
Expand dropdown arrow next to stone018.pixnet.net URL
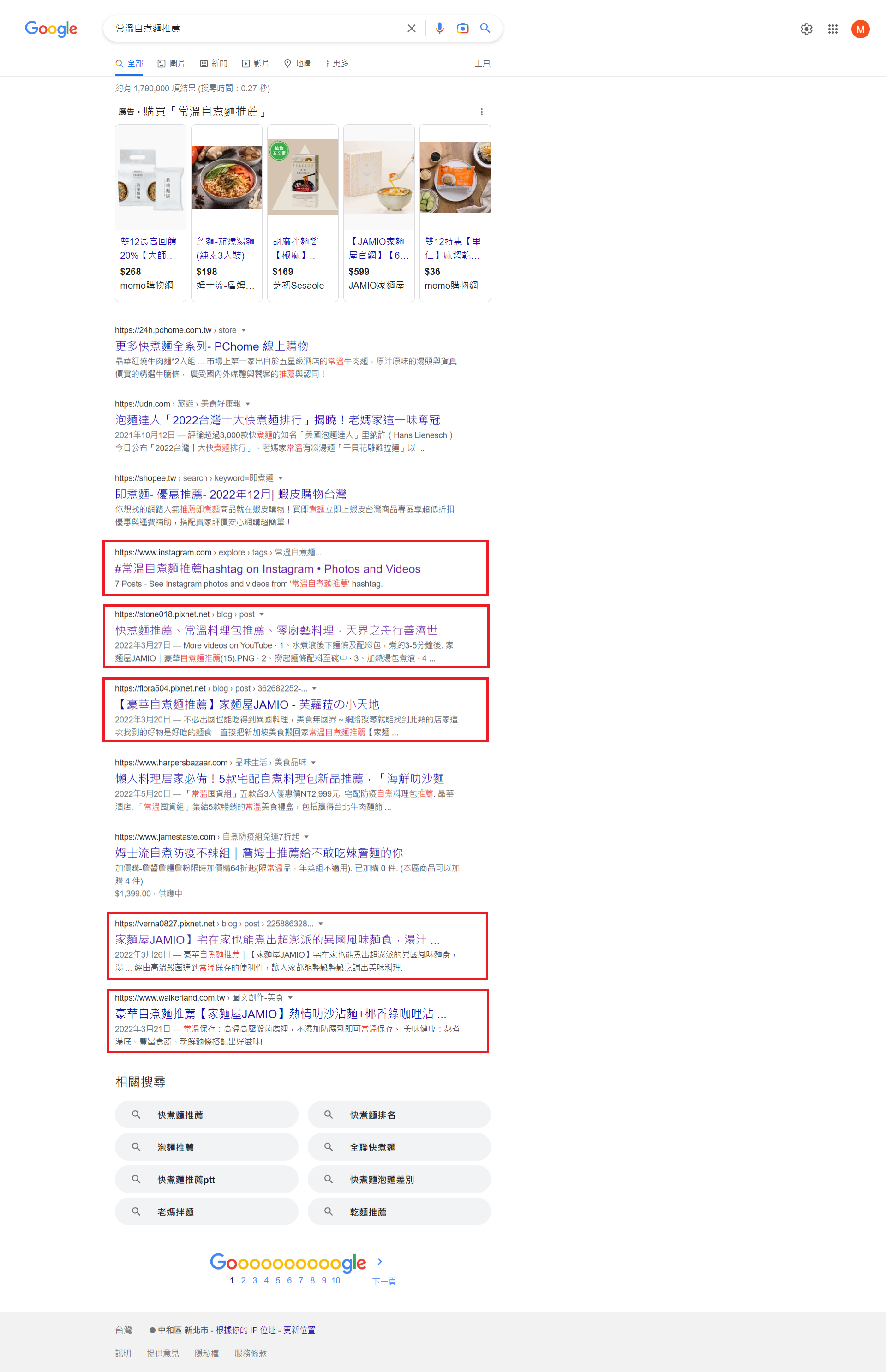[x=262, y=614]
